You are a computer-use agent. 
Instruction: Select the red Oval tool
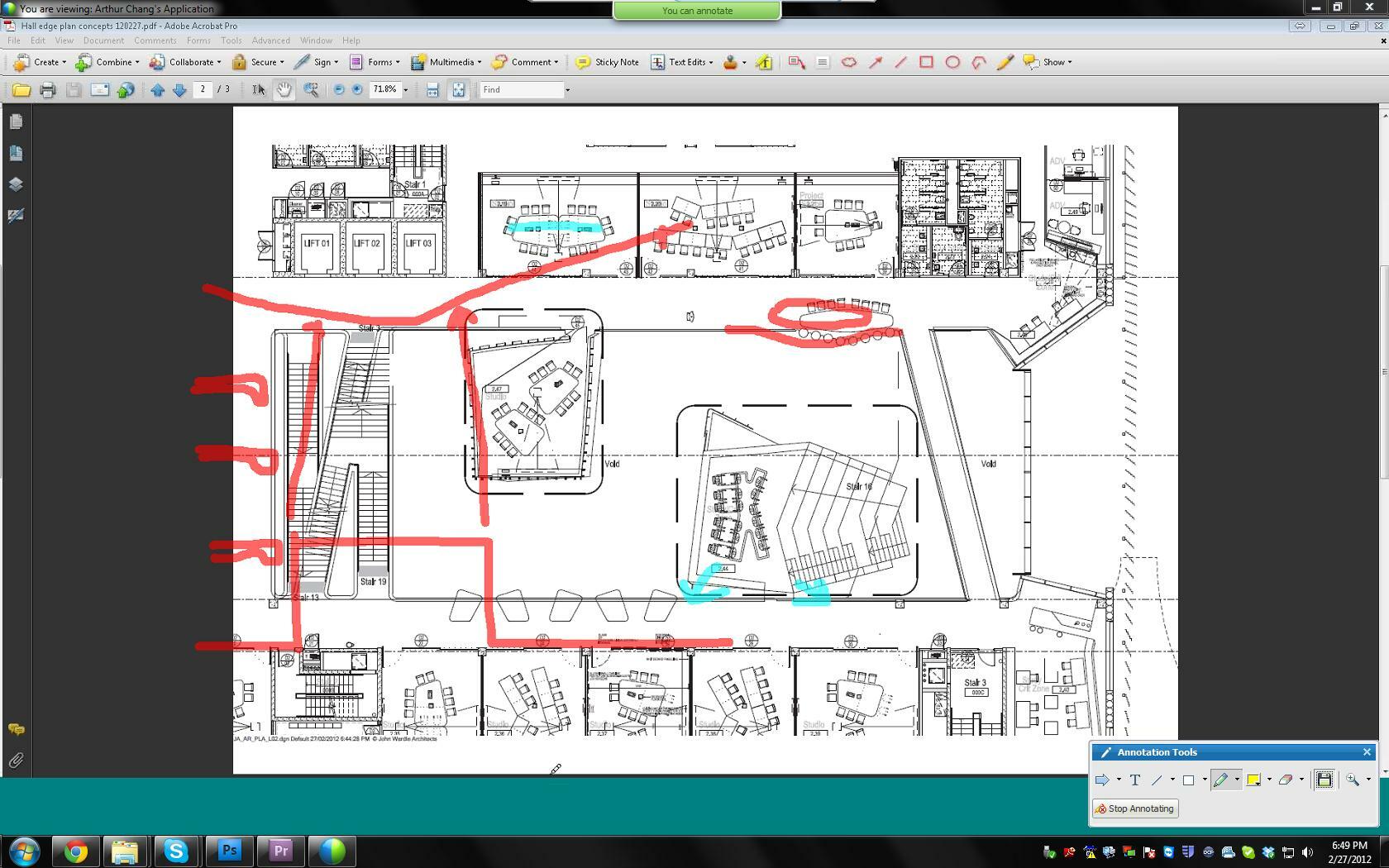pos(952,62)
